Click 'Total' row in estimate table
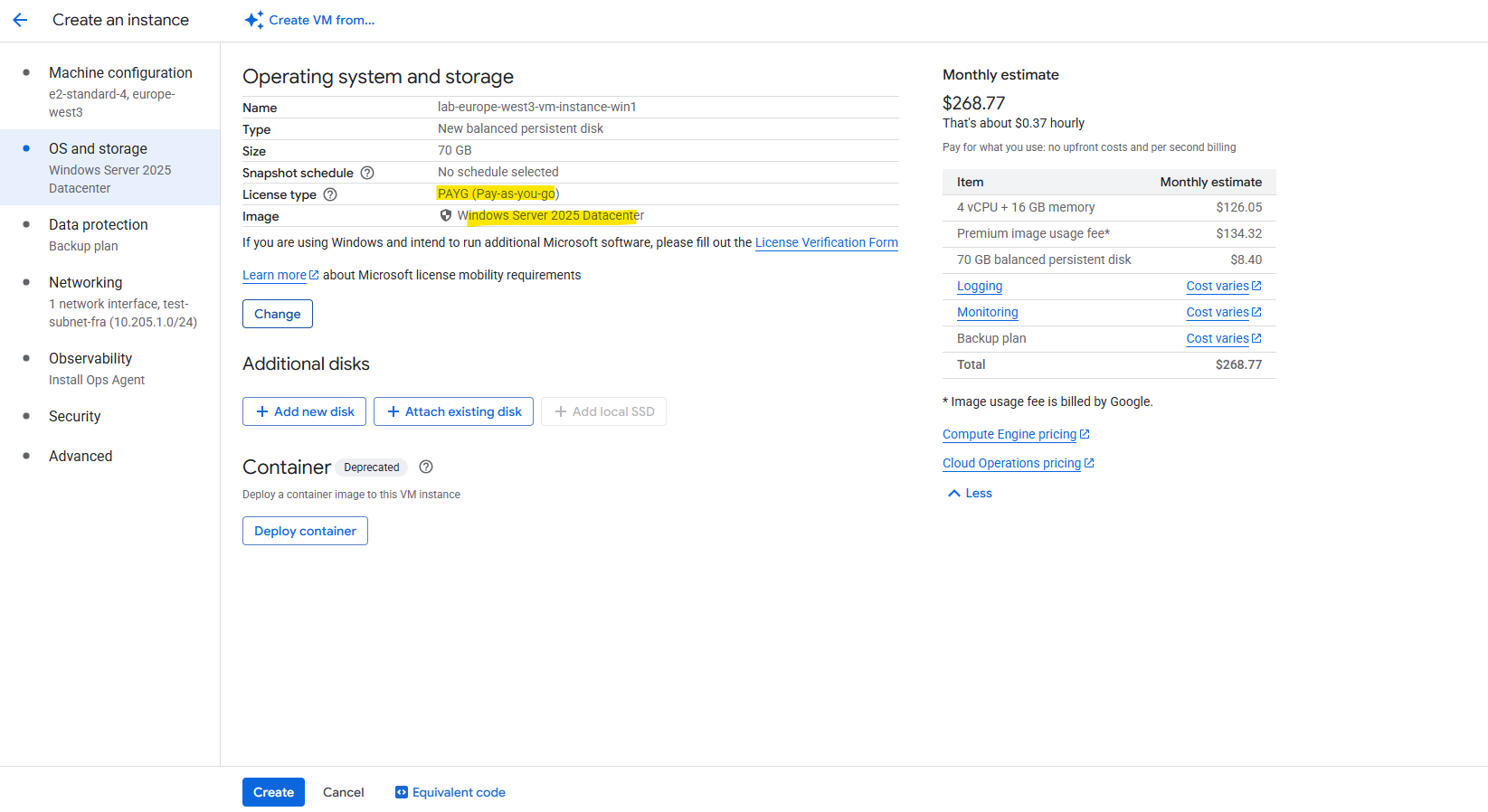 coord(1109,364)
